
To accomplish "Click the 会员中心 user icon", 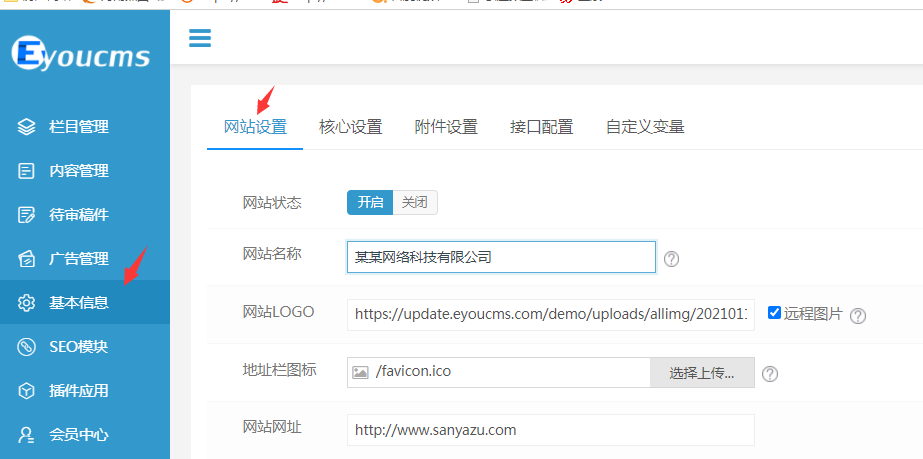I will tap(27, 435).
